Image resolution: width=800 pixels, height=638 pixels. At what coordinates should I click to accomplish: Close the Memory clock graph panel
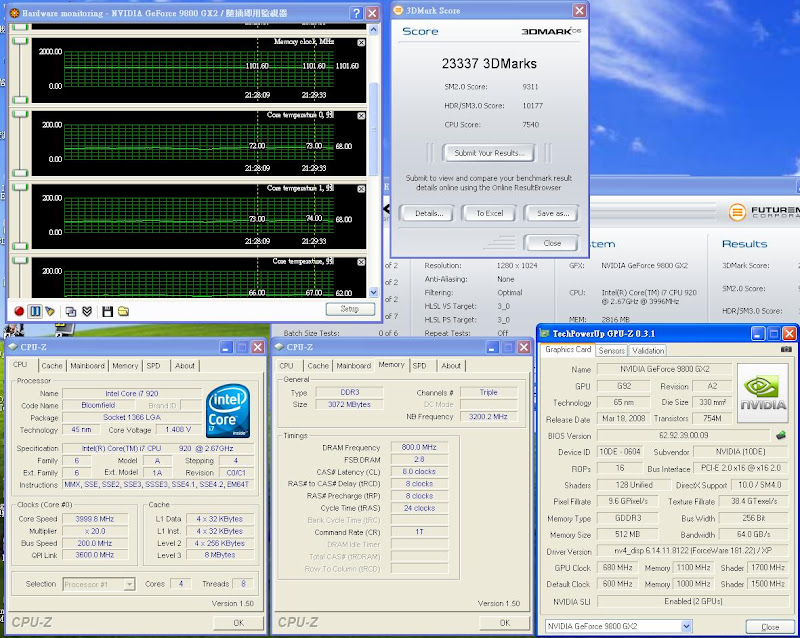point(362,44)
